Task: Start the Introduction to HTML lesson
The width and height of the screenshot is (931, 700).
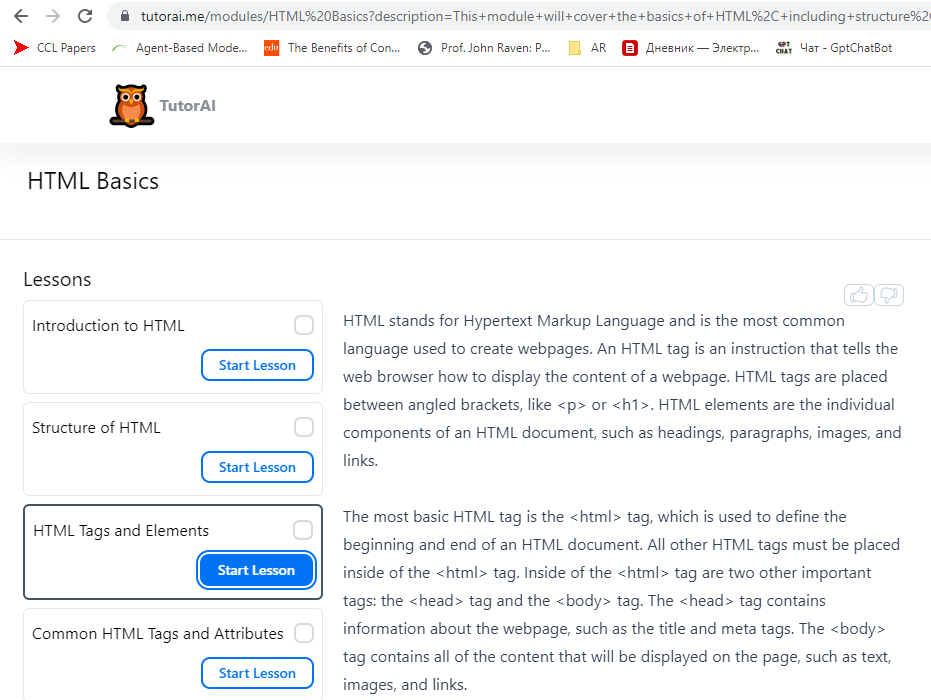Action: click(257, 365)
